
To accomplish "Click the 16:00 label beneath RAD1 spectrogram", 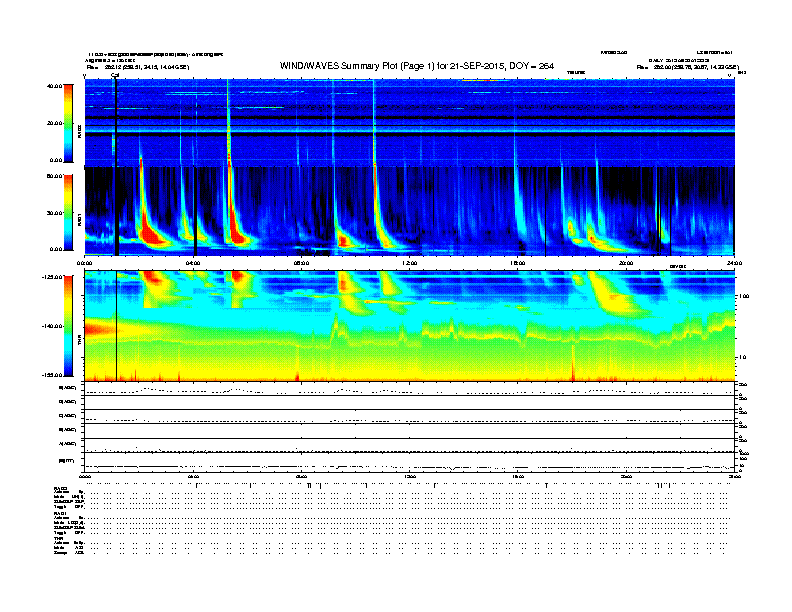I will point(518,263).
